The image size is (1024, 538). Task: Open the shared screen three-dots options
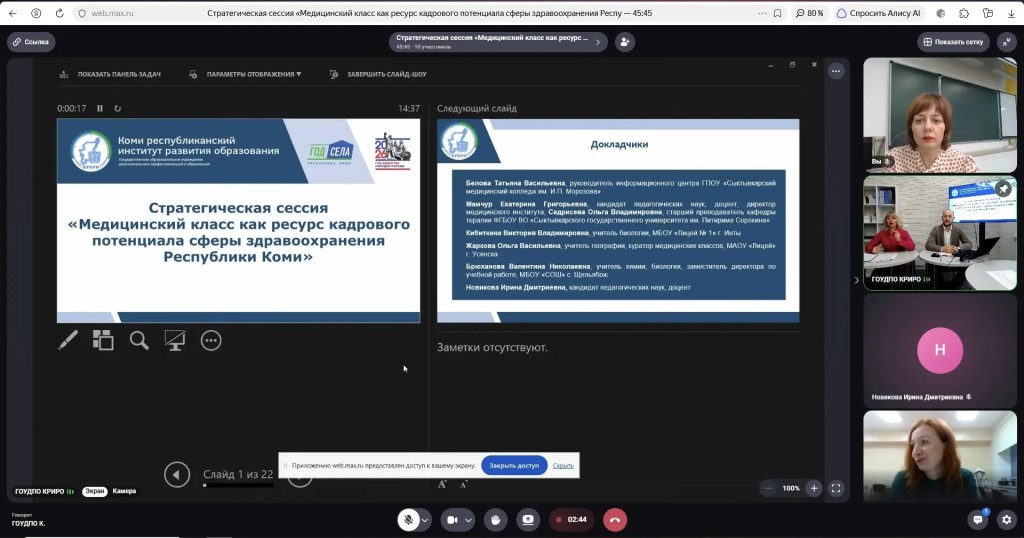pos(836,71)
